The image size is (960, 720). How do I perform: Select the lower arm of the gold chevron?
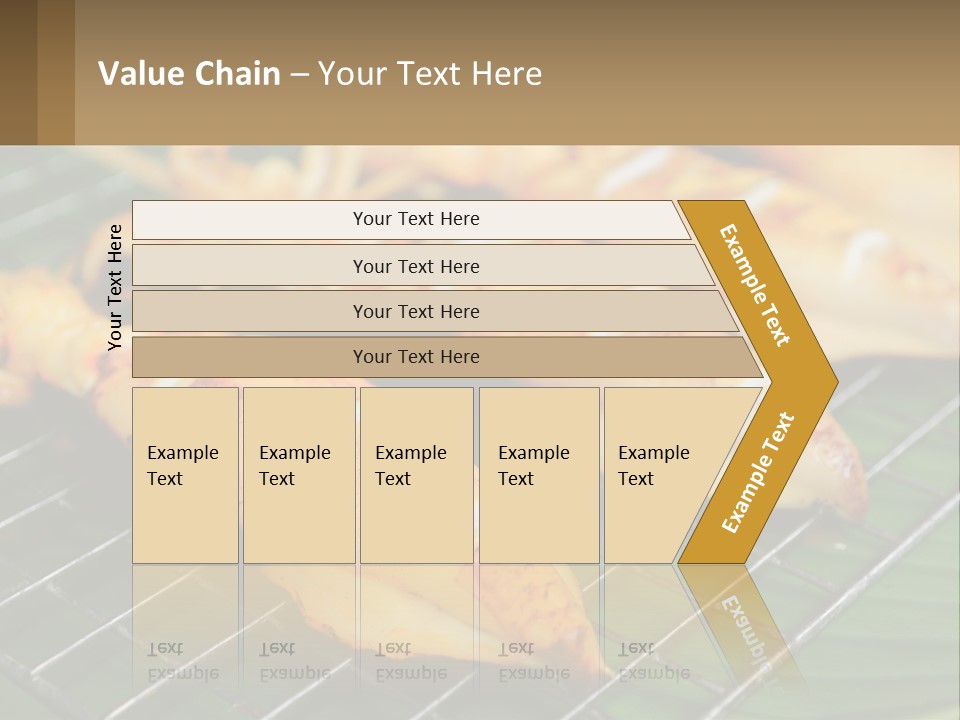pos(757,472)
